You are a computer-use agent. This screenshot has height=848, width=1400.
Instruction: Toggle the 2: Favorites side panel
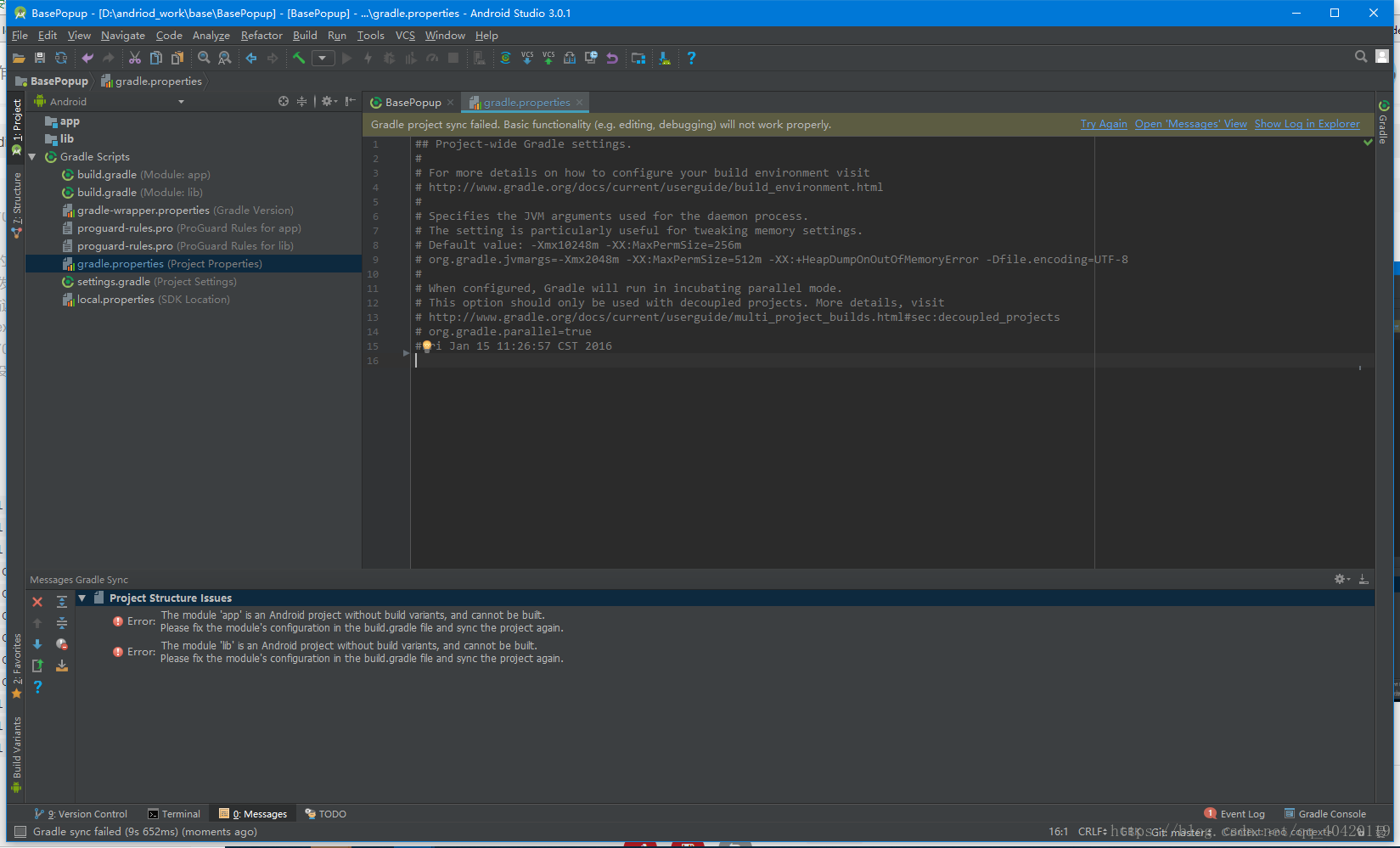[x=16, y=667]
